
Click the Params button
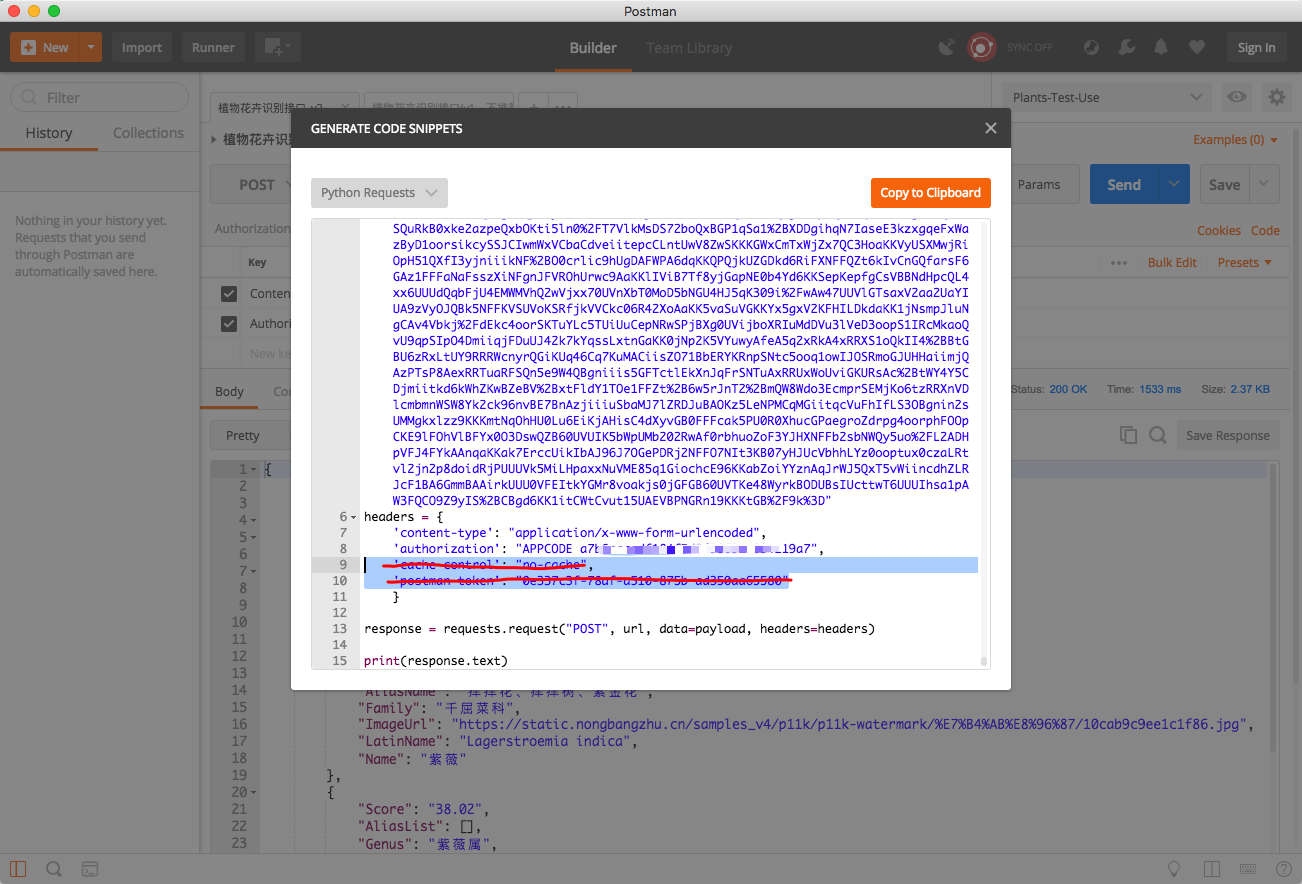[x=1039, y=185]
